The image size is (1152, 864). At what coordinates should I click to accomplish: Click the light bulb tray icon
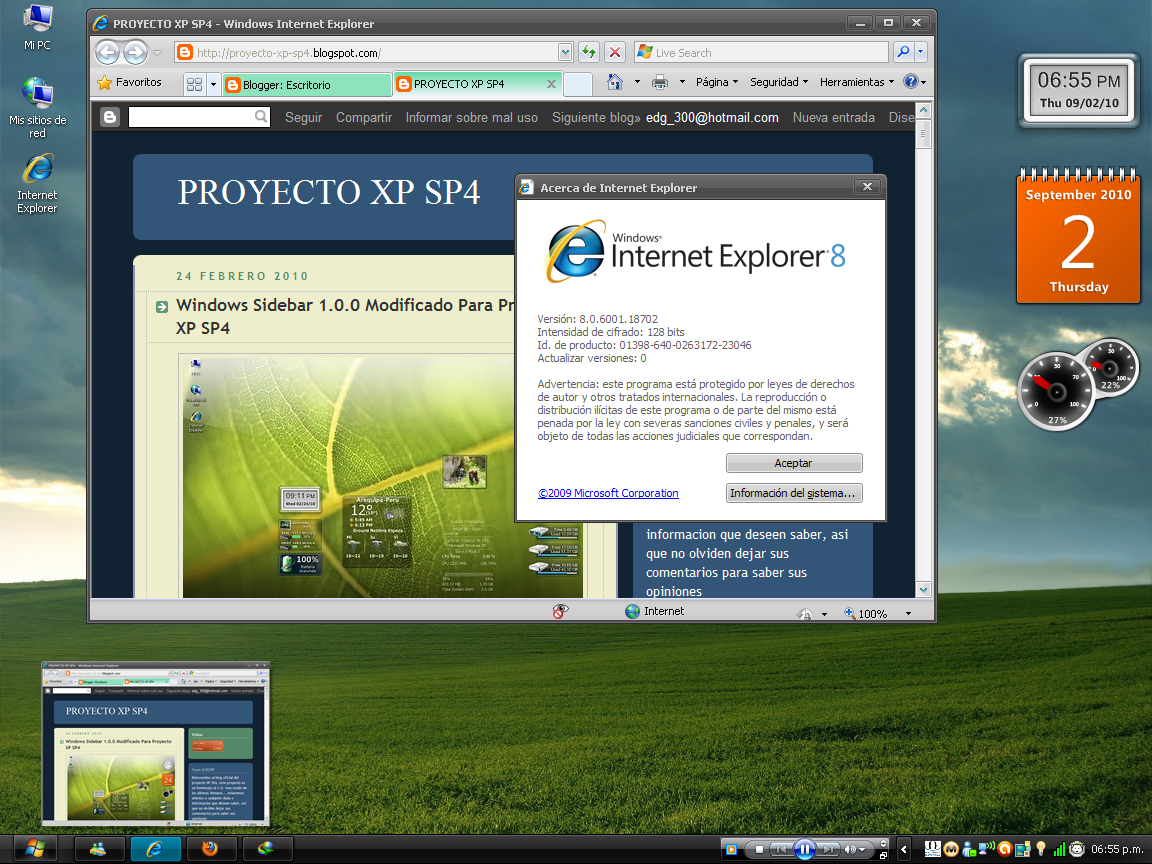pyautogui.click(x=1040, y=849)
